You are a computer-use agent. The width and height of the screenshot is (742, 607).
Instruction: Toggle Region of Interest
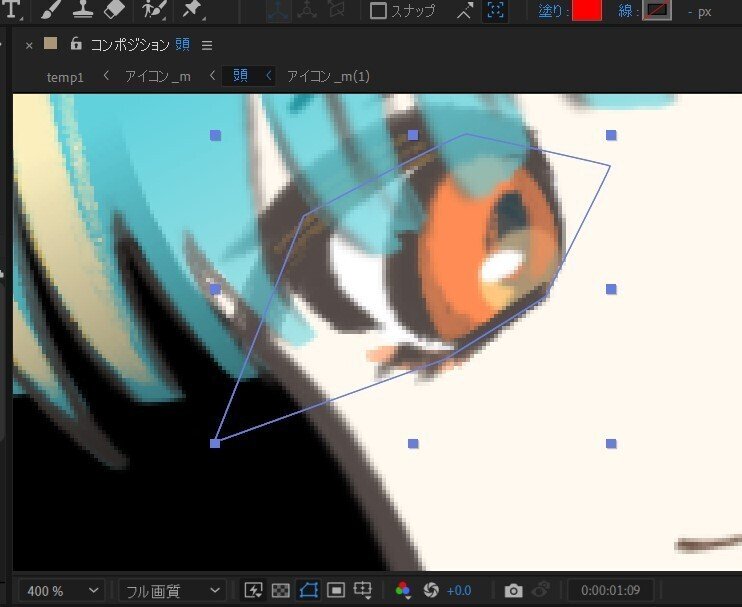tap(336, 590)
